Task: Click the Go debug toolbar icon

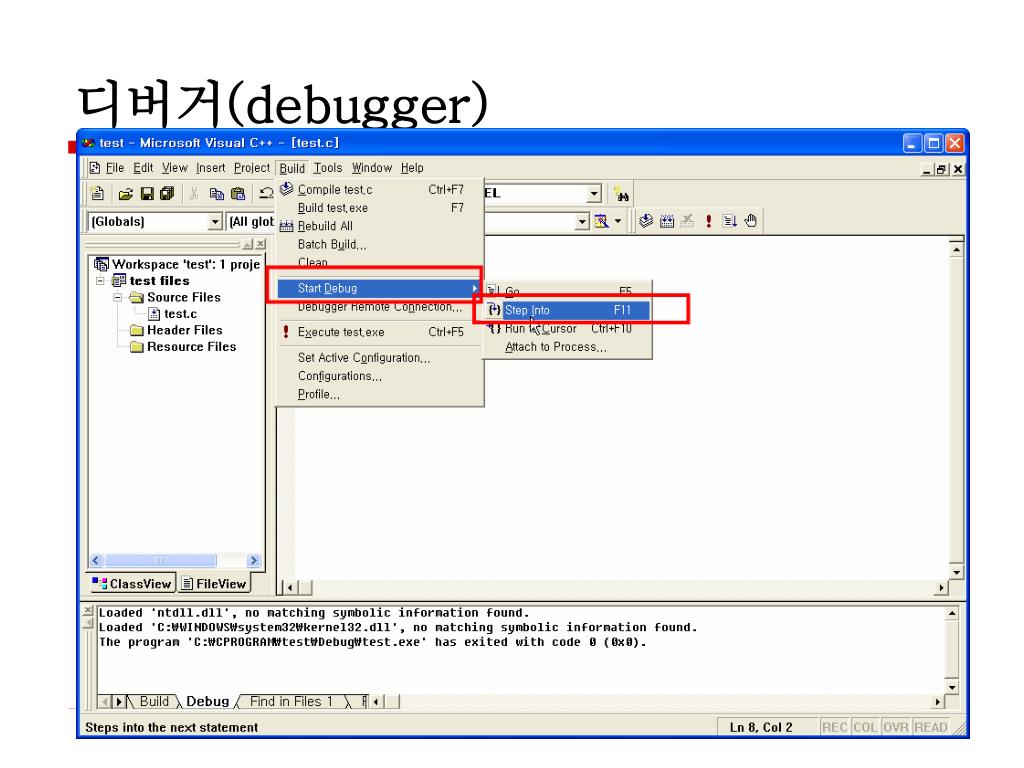Action: [x=729, y=221]
